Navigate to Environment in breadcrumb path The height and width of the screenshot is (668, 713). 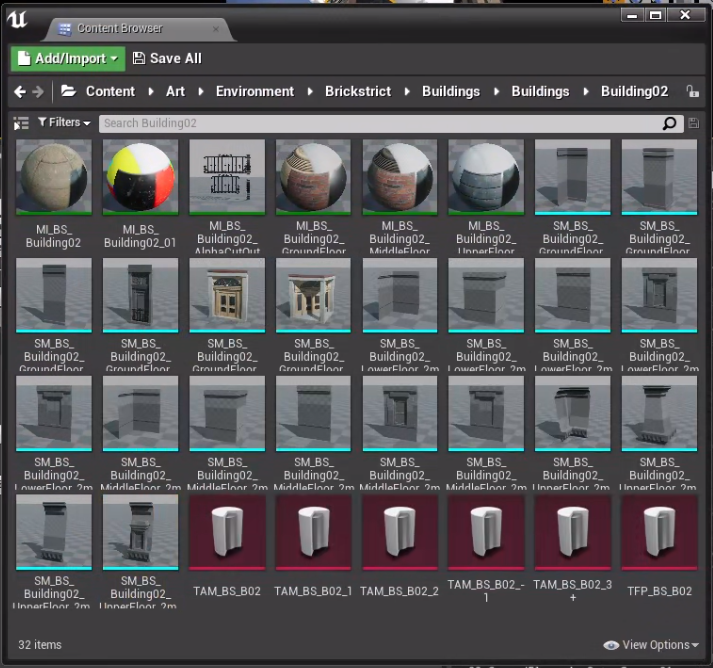pyautogui.click(x=255, y=91)
